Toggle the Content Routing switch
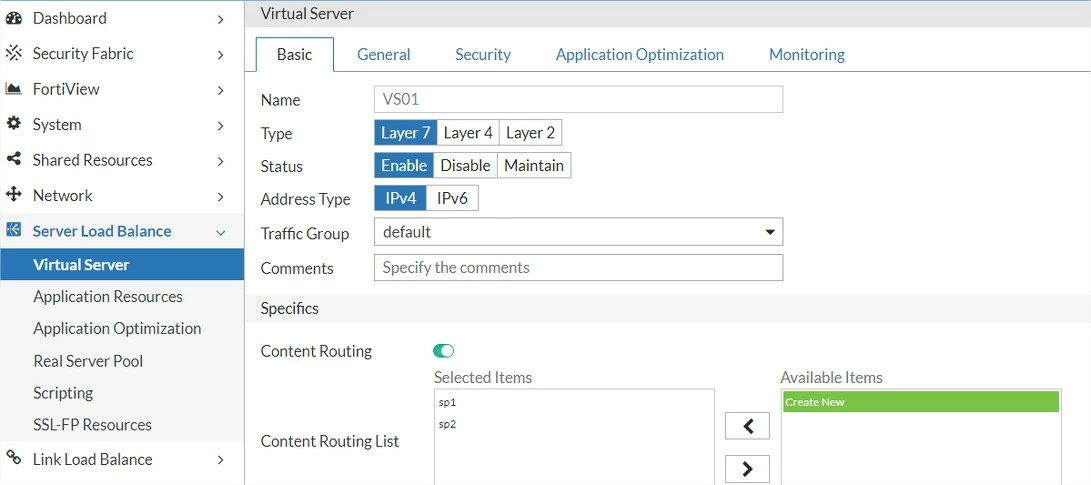 (x=443, y=351)
